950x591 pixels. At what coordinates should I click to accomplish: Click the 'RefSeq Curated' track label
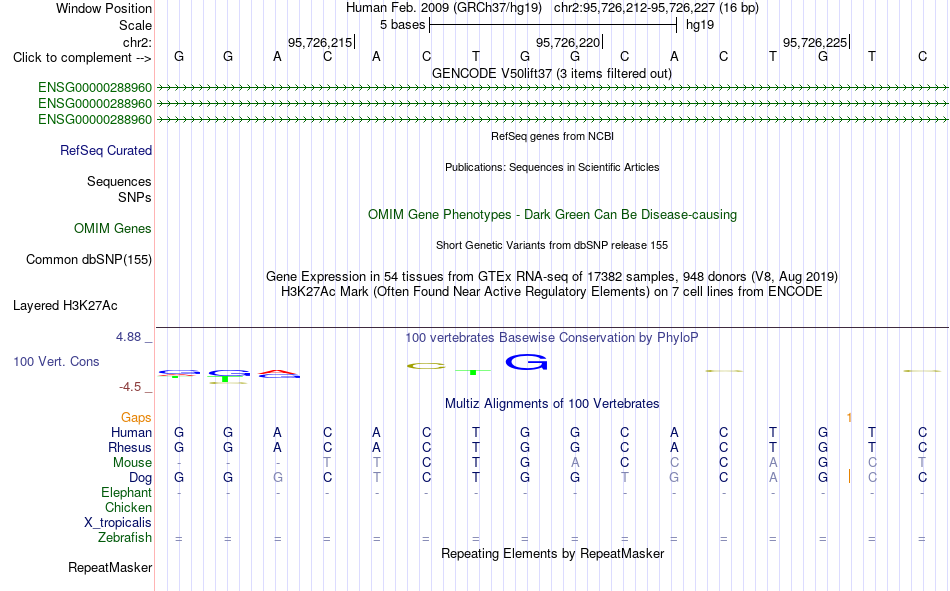pos(105,150)
